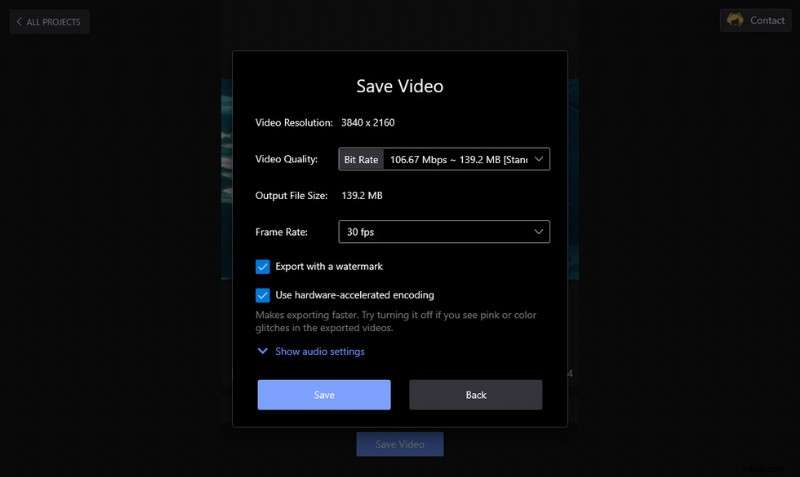Open the Video Quality bit rate dropdown
Screen dimensions: 800x477
tap(444, 159)
